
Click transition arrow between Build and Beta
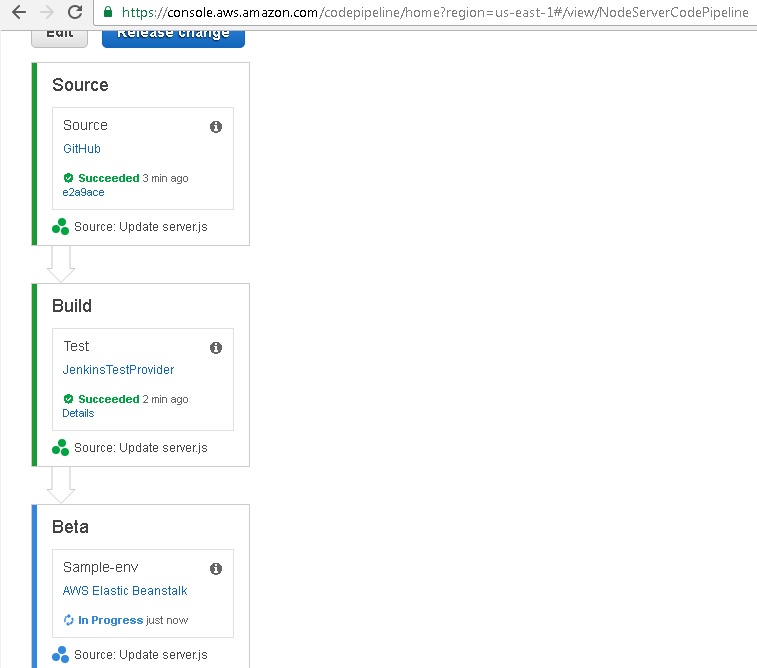pos(61,485)
